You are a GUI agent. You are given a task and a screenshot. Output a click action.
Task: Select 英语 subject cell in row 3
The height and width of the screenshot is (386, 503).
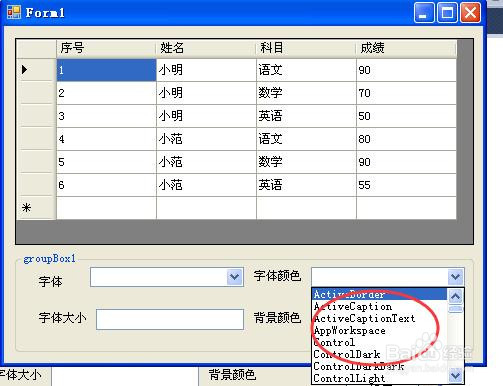tap(306, 116)
